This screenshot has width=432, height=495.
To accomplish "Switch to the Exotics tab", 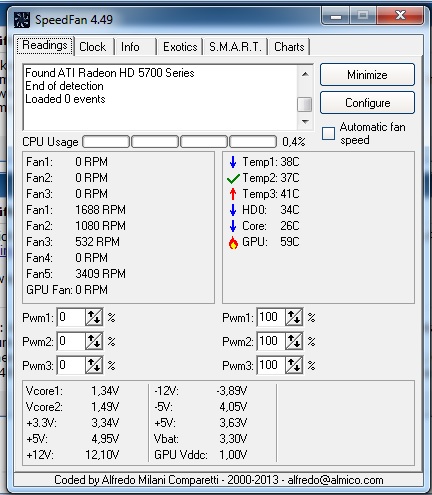I will (180, 47).
